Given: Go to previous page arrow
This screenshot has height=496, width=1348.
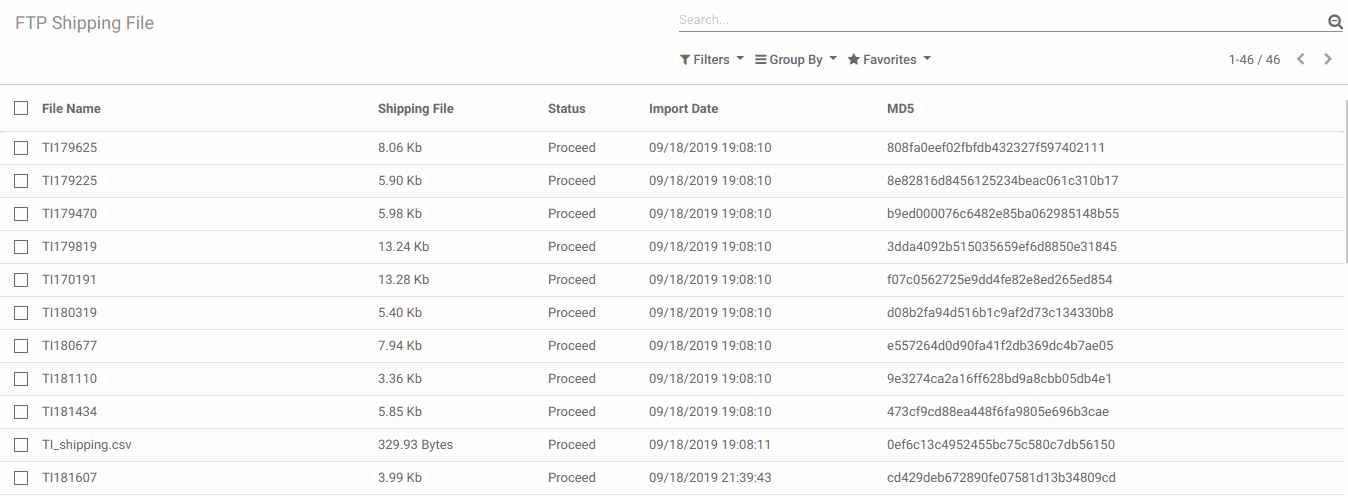Looking at the screenshot, I should tap(1301, 60).
